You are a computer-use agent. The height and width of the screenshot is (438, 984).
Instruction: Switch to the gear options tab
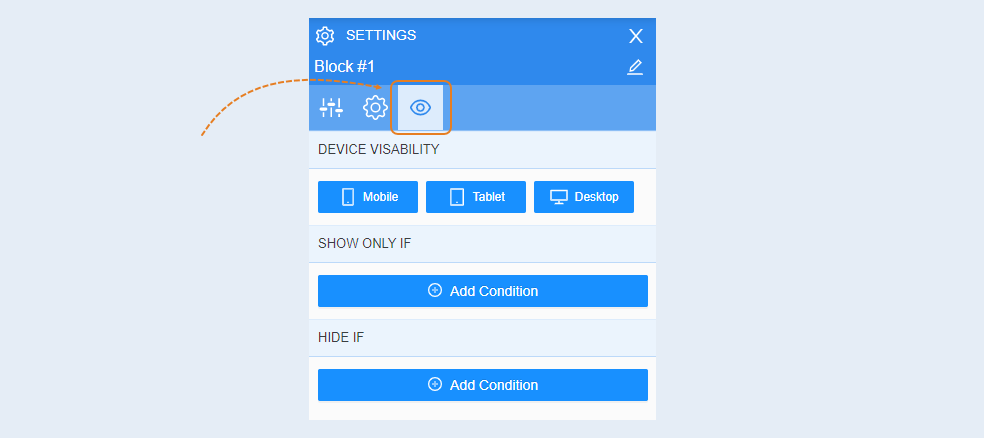point(375,108)
